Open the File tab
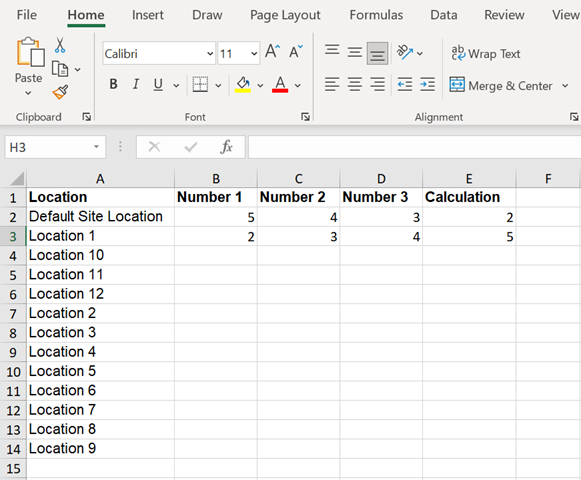 pos(27,15)
